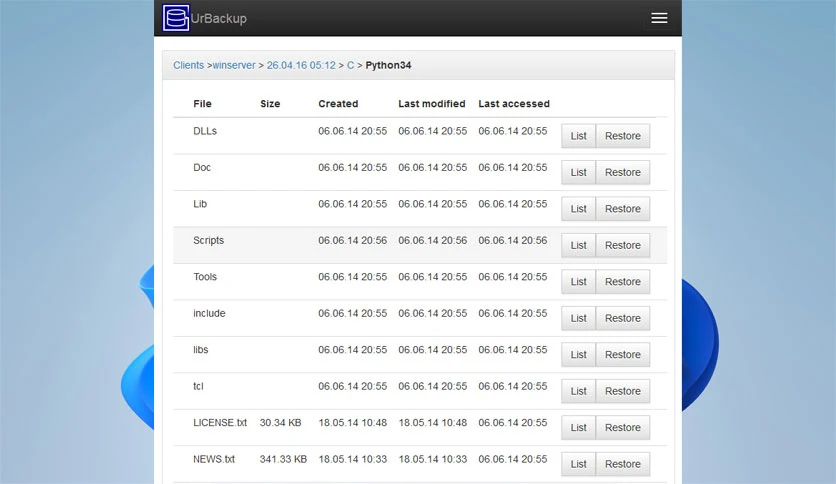Click the UrBackup title text
The width and height of the screenshot is (836, 484).
point(219,19)
